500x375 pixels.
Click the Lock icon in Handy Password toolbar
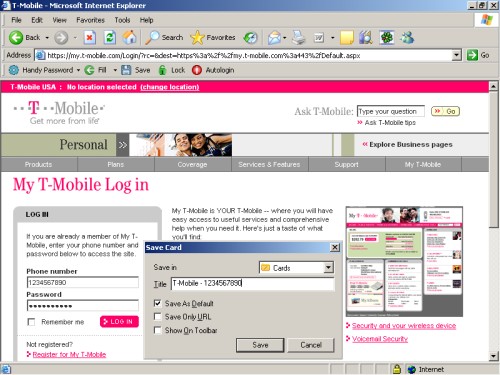click(162, 70)
